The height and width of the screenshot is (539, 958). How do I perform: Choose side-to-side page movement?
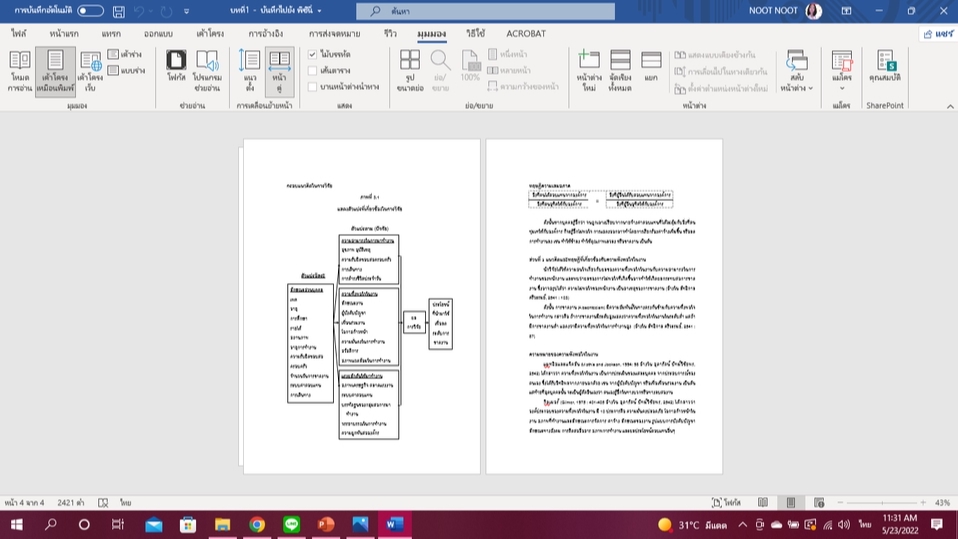click(279, 71)
